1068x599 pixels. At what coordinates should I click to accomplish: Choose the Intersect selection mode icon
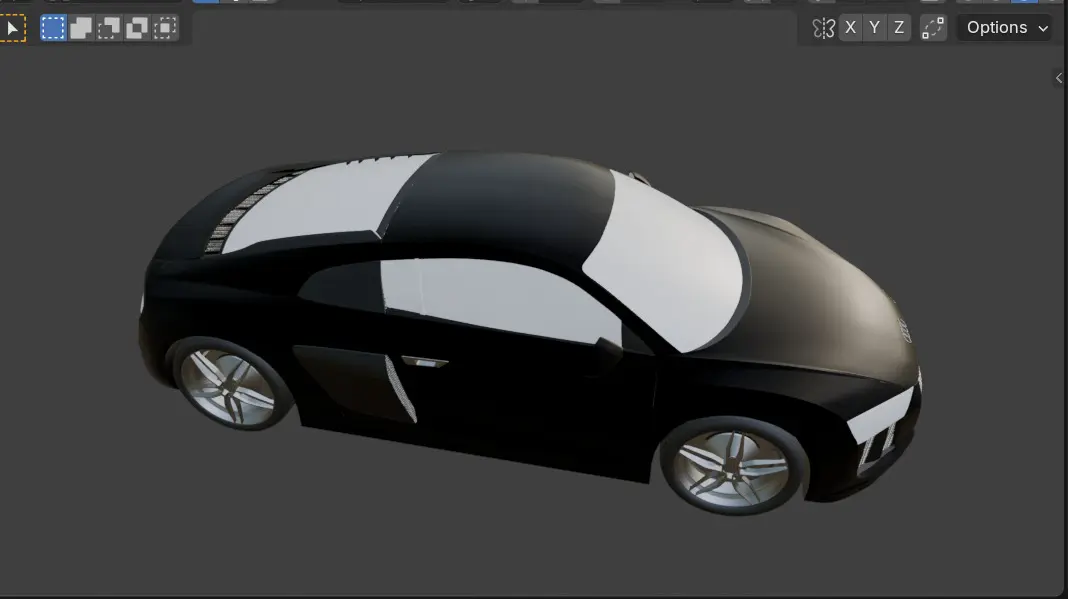point(165,28)
